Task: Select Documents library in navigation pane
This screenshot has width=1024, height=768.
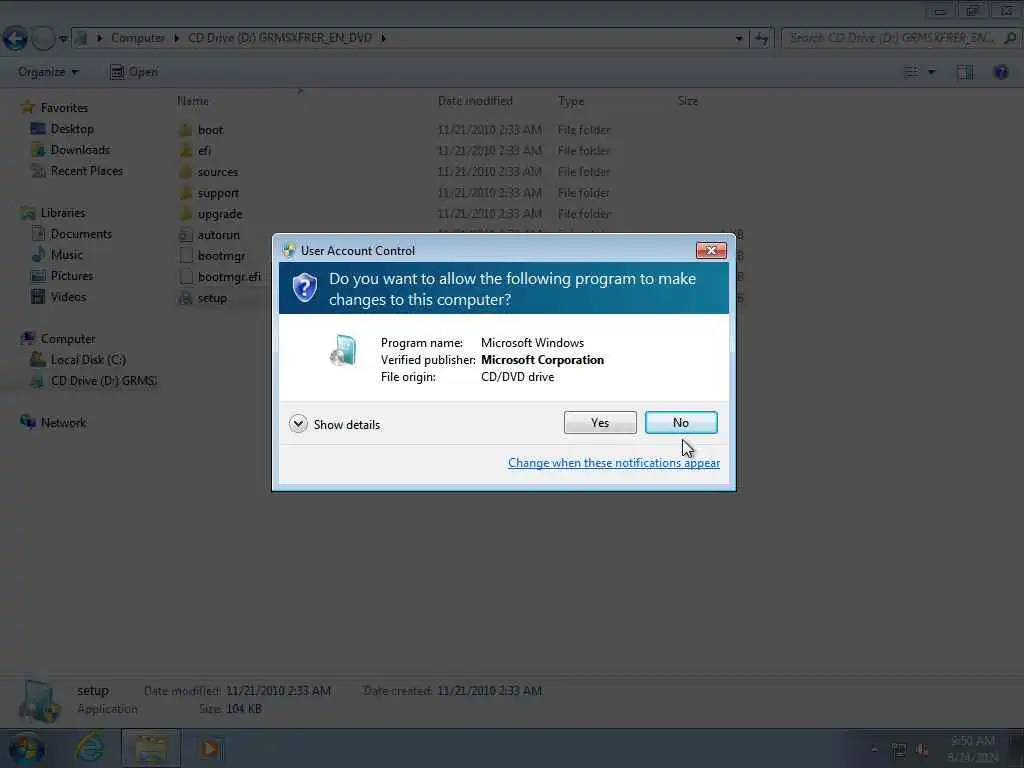Action: [81, 234]
